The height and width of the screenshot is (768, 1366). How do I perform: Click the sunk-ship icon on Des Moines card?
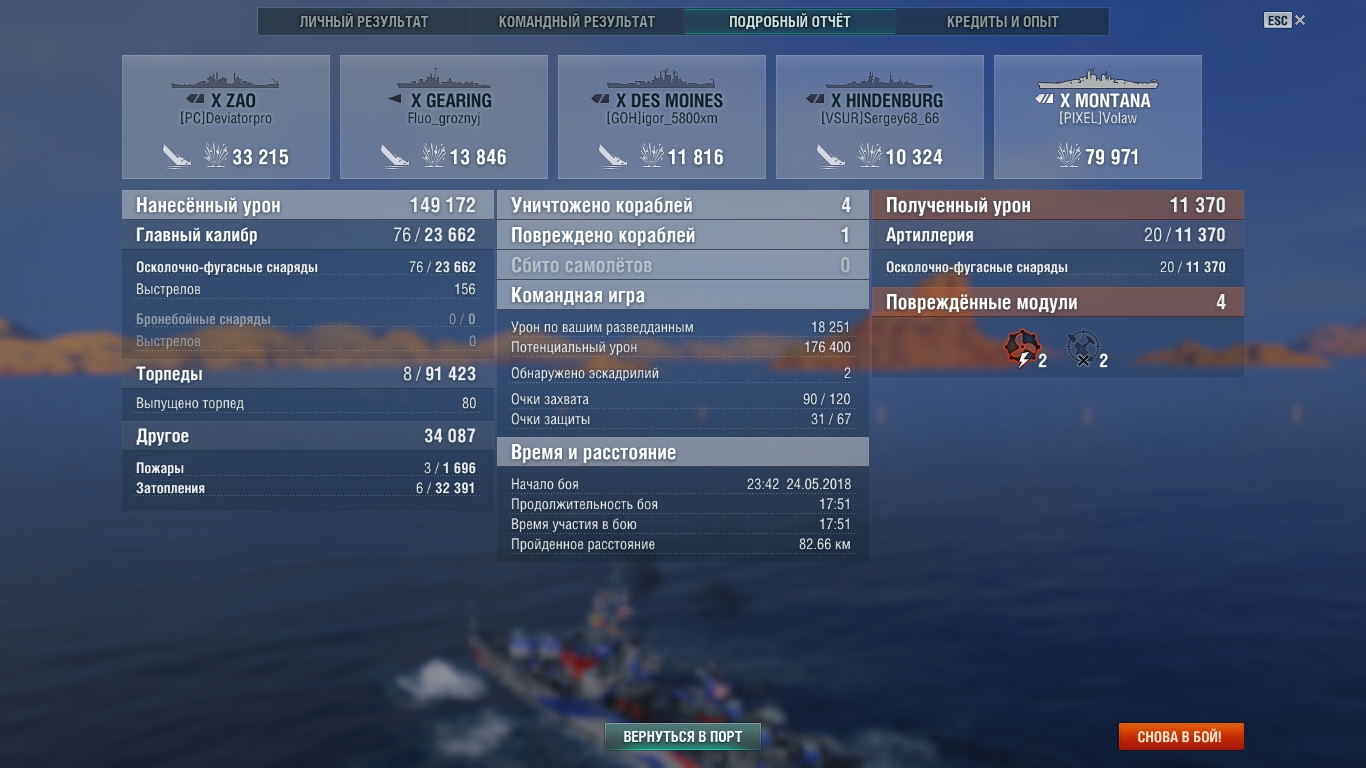[x=614, y=156]
